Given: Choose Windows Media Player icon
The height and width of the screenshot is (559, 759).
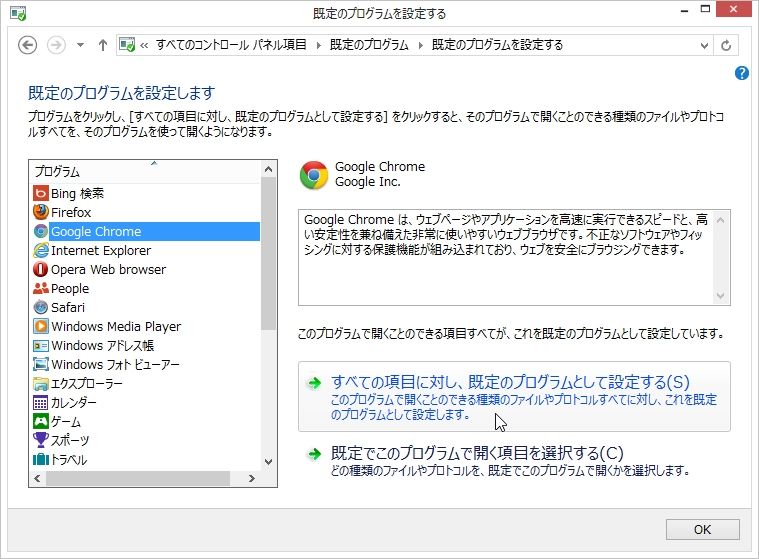Looking at the screenshot, I should coord(41,327).
